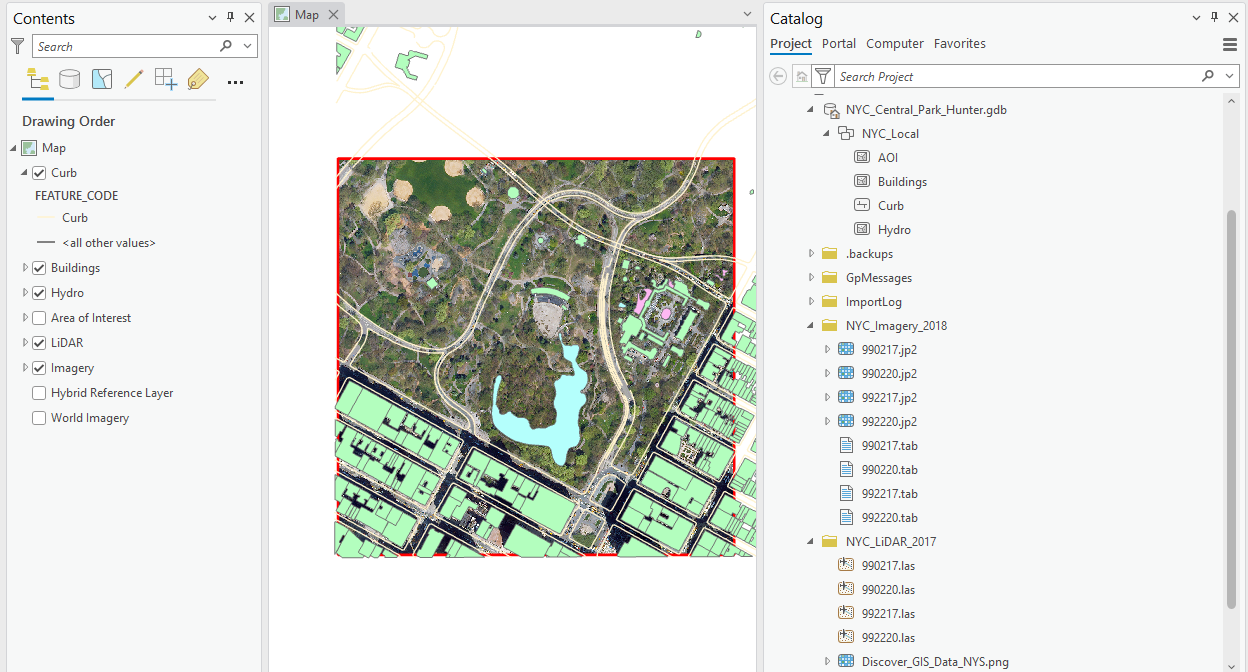Select the Hydro feature class in NYC_Local
1248x672 pixels.
point(893,230)
